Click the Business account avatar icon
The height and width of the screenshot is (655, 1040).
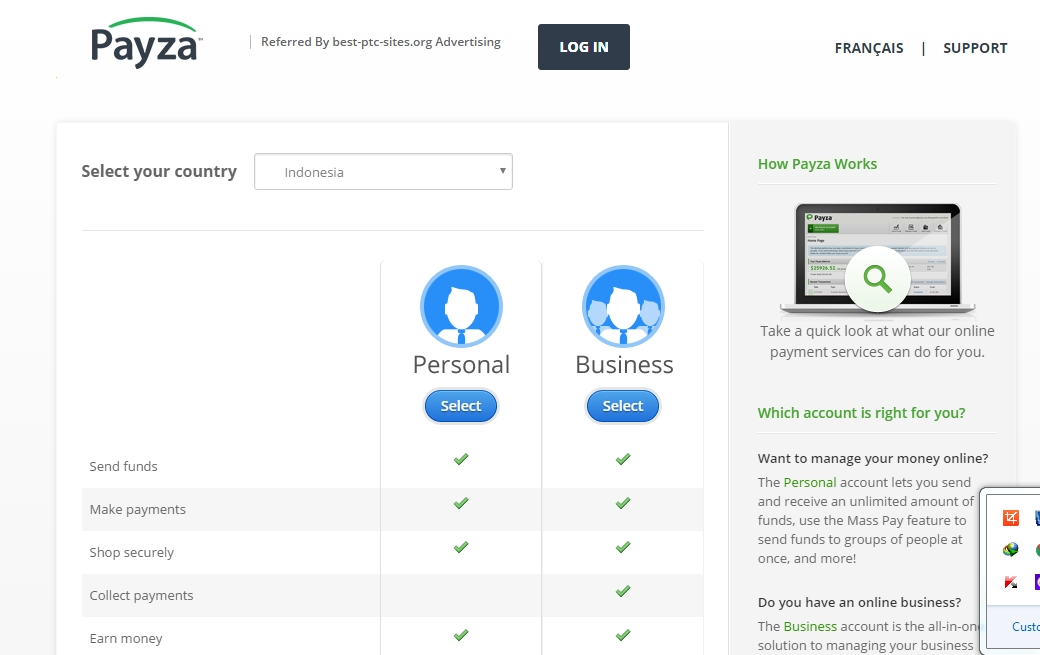623,306
